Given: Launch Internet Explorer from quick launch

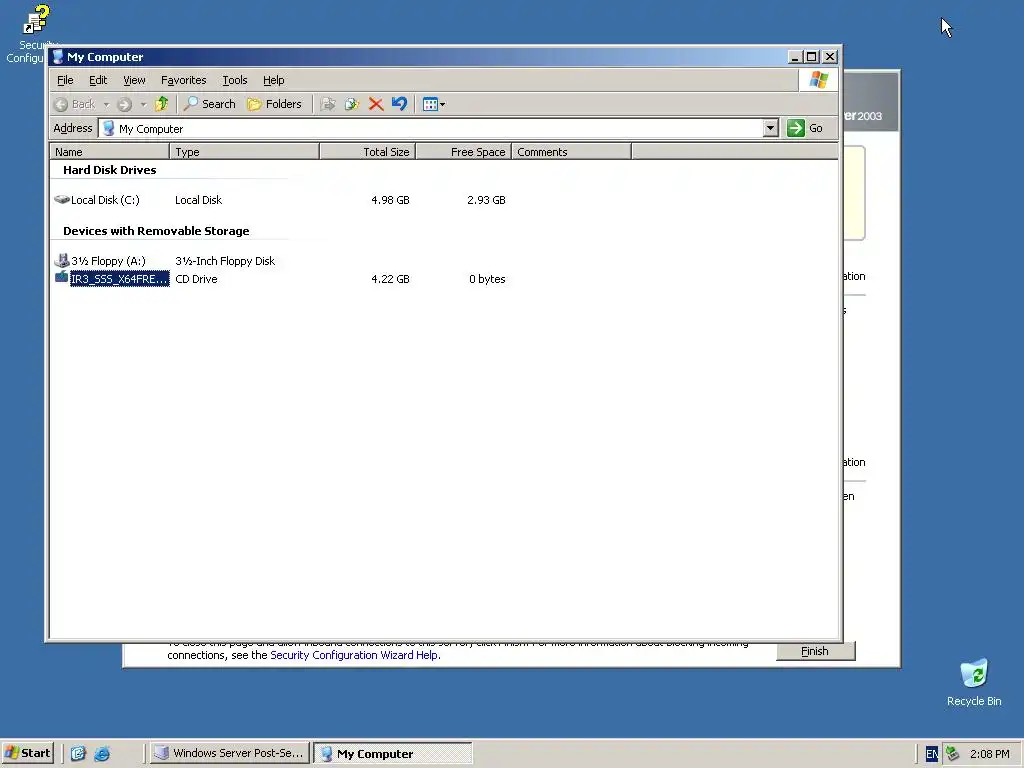Looking at the screenshot, I should click(x=103, y=754).
